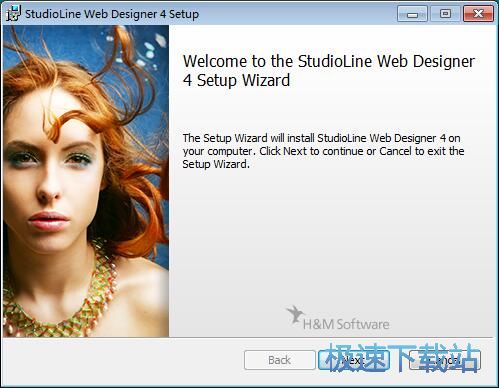The image size is (499, 388).
Task: Click the red-haired woman banner image
Action: tap(86, 181)
